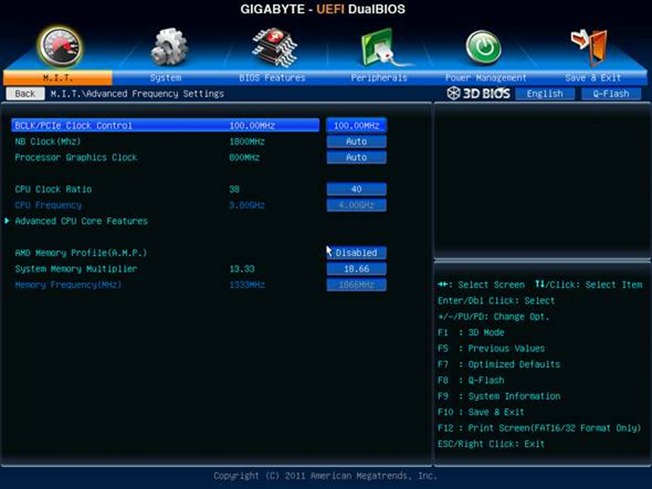
Task: Click the greyed CPU Frequency 4.00GHz box
Action: 356,205
